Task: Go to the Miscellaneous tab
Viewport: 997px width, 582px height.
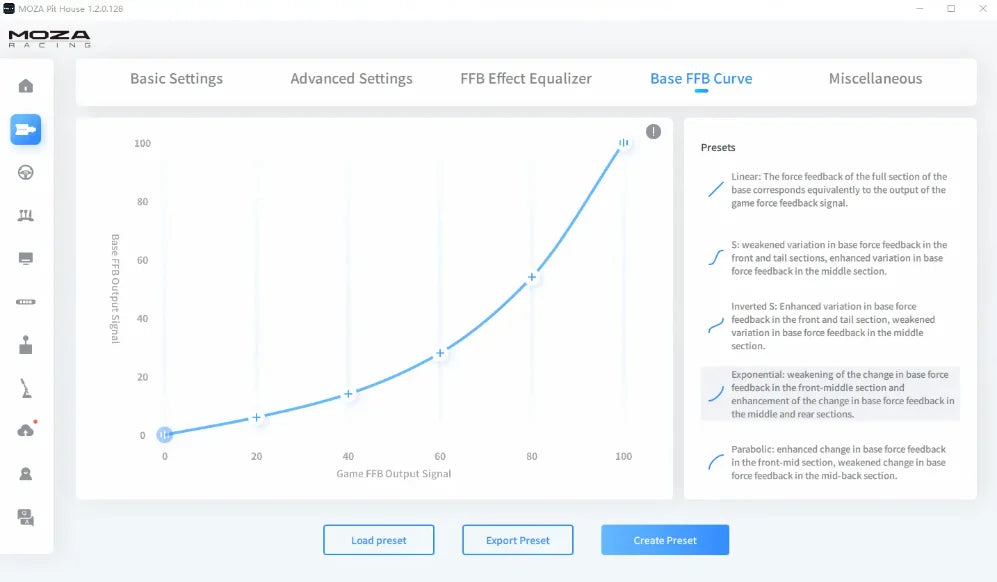Action: 875,79
